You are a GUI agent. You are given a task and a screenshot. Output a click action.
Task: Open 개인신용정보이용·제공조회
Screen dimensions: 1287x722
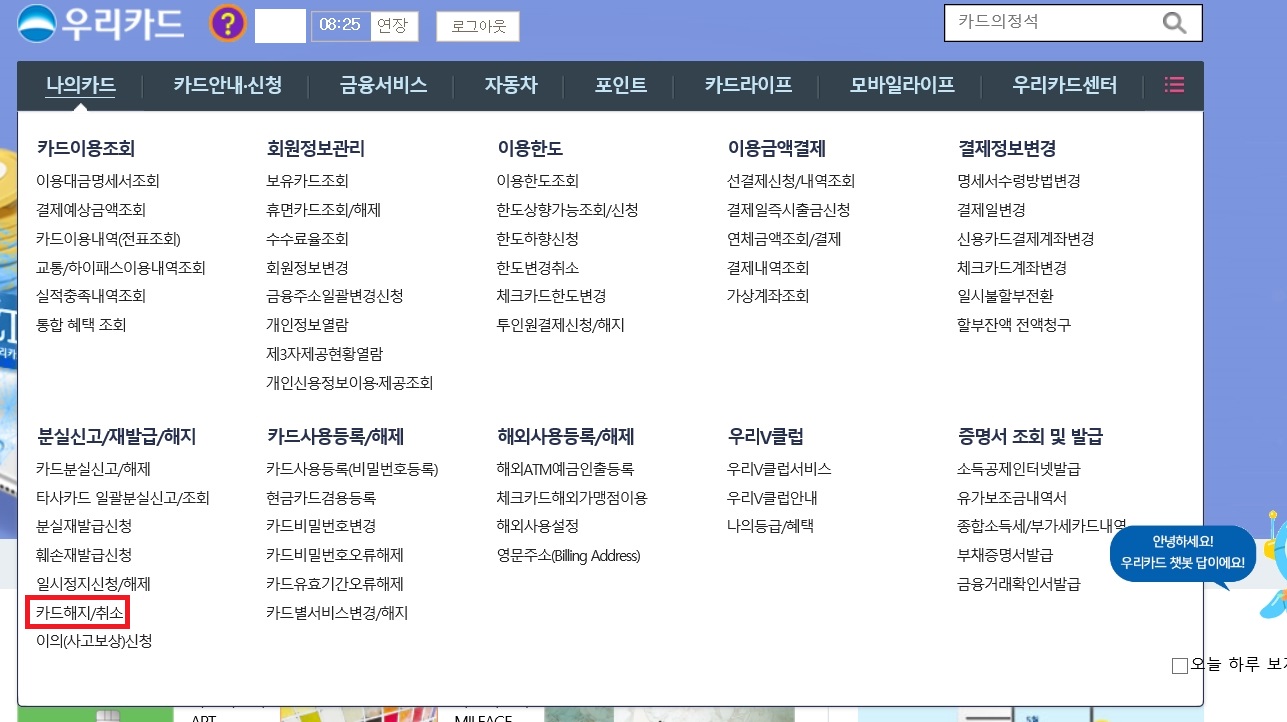[349, 383]
